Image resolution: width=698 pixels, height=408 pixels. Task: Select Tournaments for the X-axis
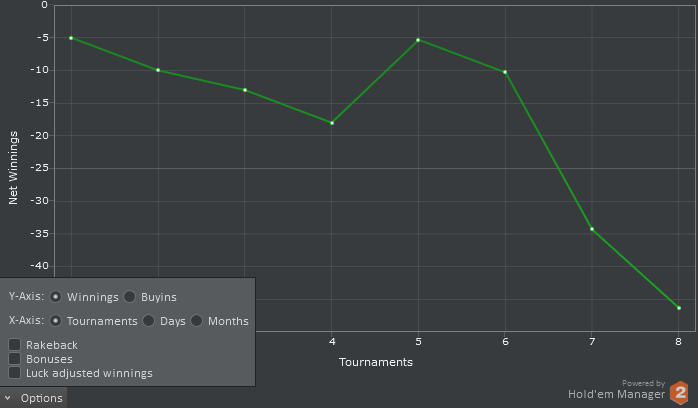pyautogui.click(x=56, y=321)
